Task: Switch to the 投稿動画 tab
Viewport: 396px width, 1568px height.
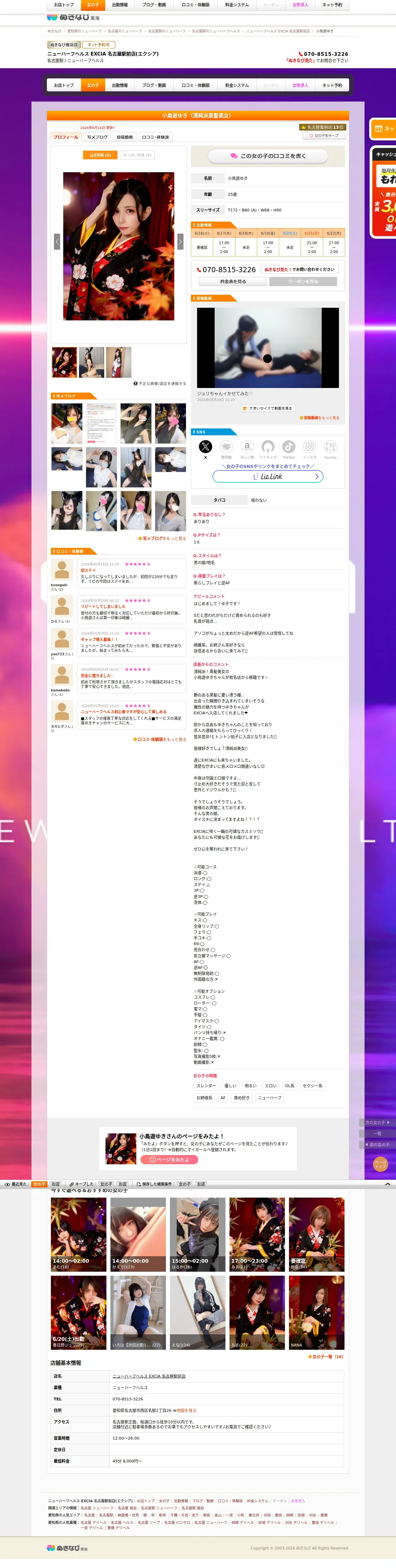Action: coord(125,137)
